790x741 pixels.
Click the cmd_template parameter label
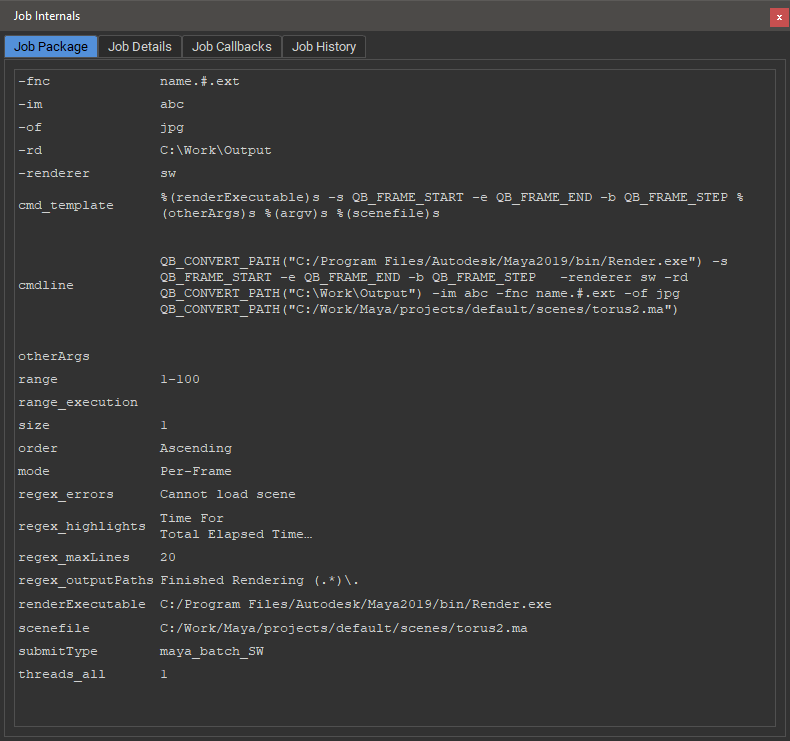point(66,205)
